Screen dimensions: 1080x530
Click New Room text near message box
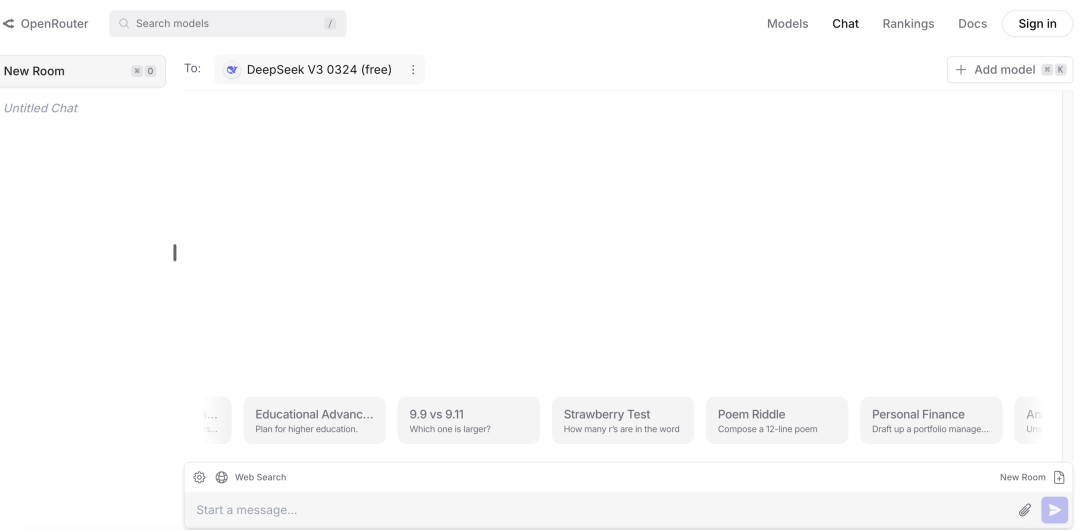point(1022,477)
